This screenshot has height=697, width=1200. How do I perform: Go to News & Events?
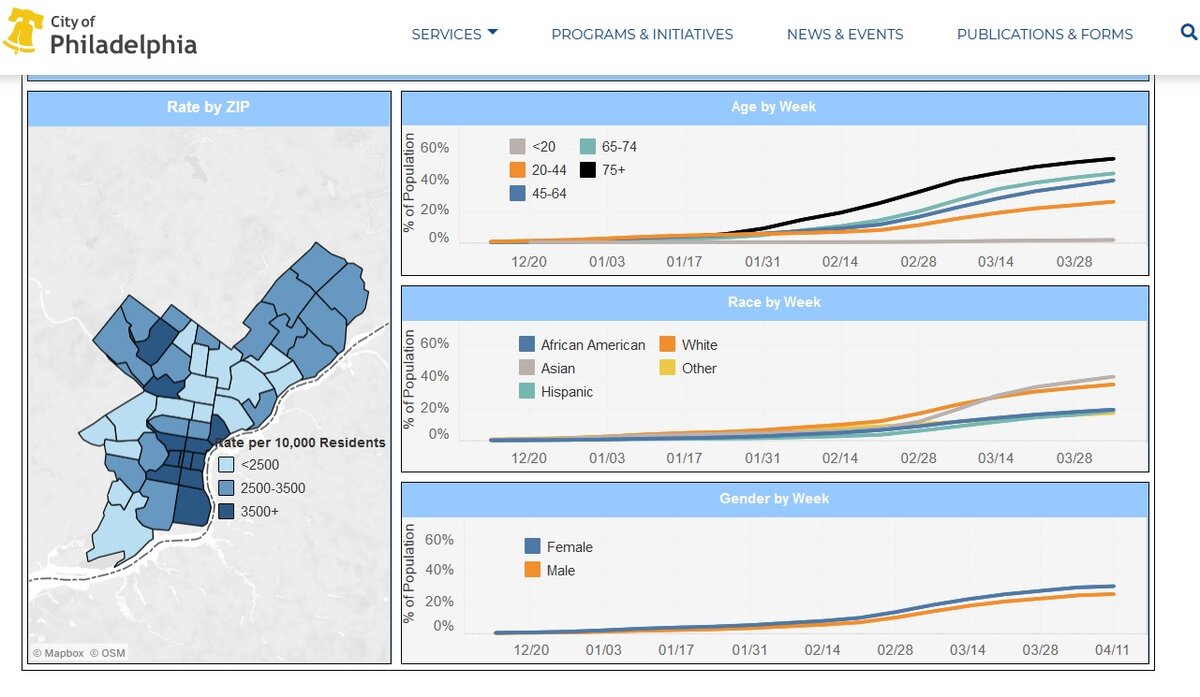point(845,34)
